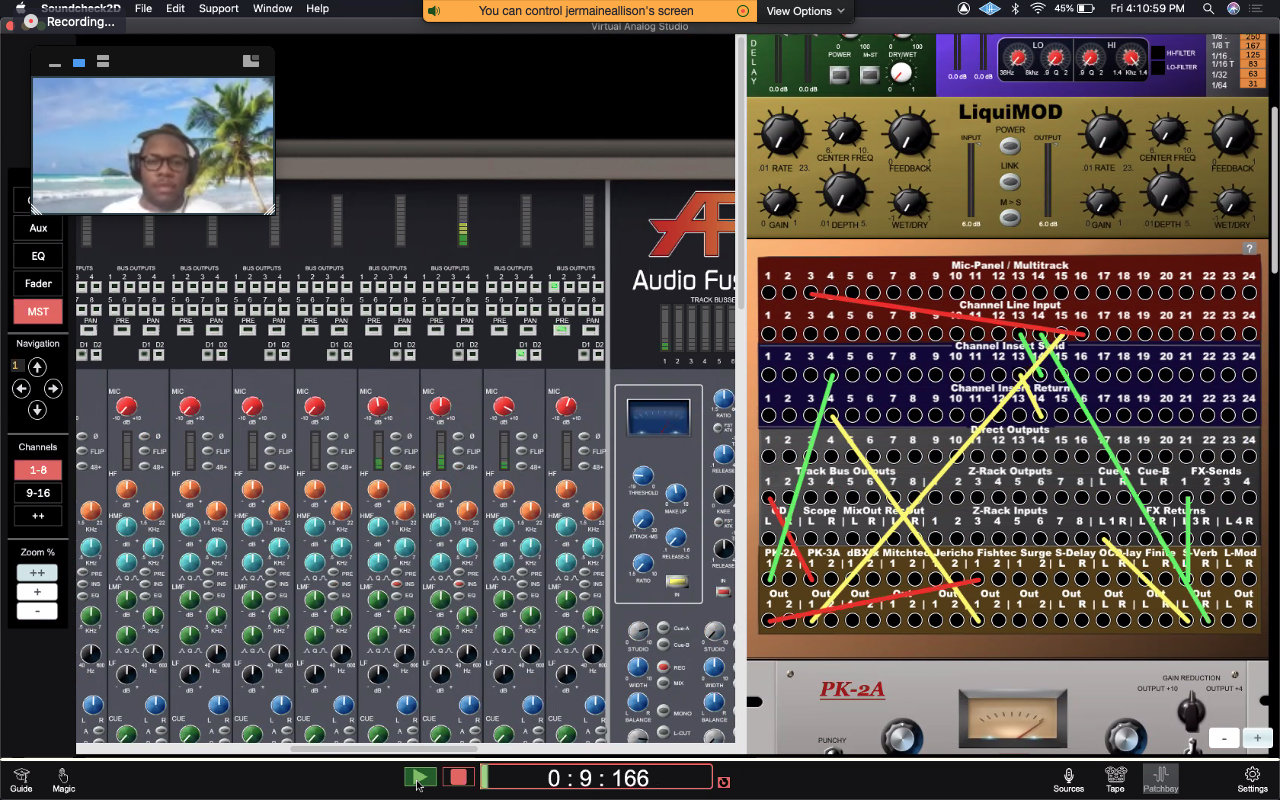
Task: Switch to channels 9-16
Action: [x=37, y=492]
